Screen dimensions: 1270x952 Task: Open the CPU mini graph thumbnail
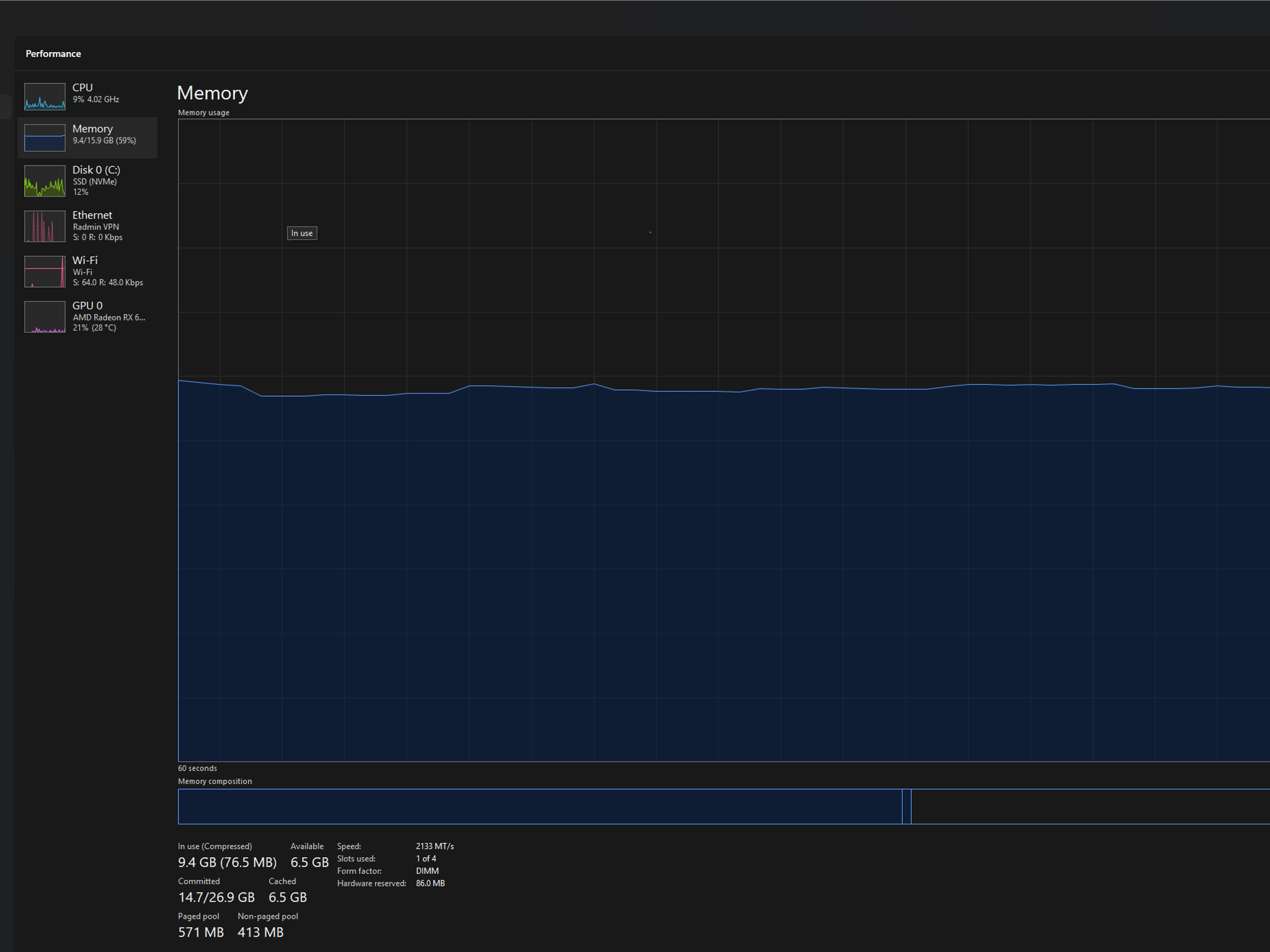click(45, 97)
